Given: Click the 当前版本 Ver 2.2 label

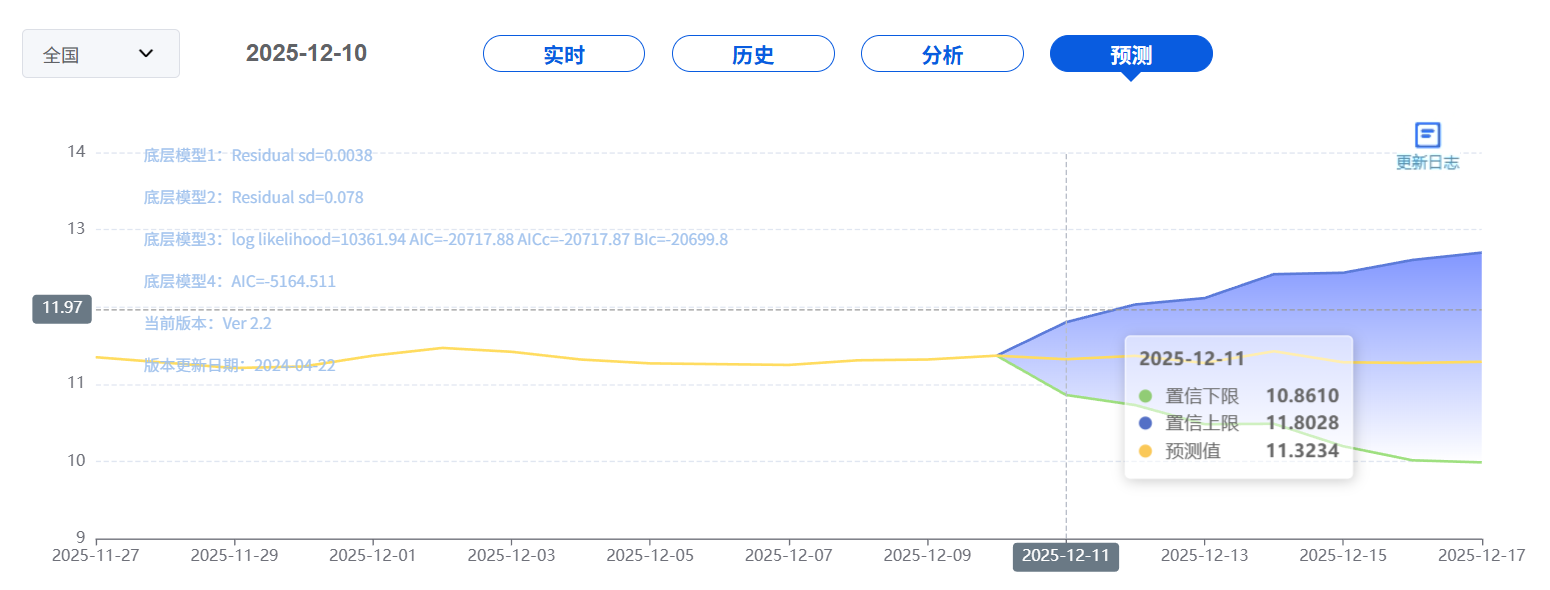Looking at the screenshot, I should coord(207,324).
